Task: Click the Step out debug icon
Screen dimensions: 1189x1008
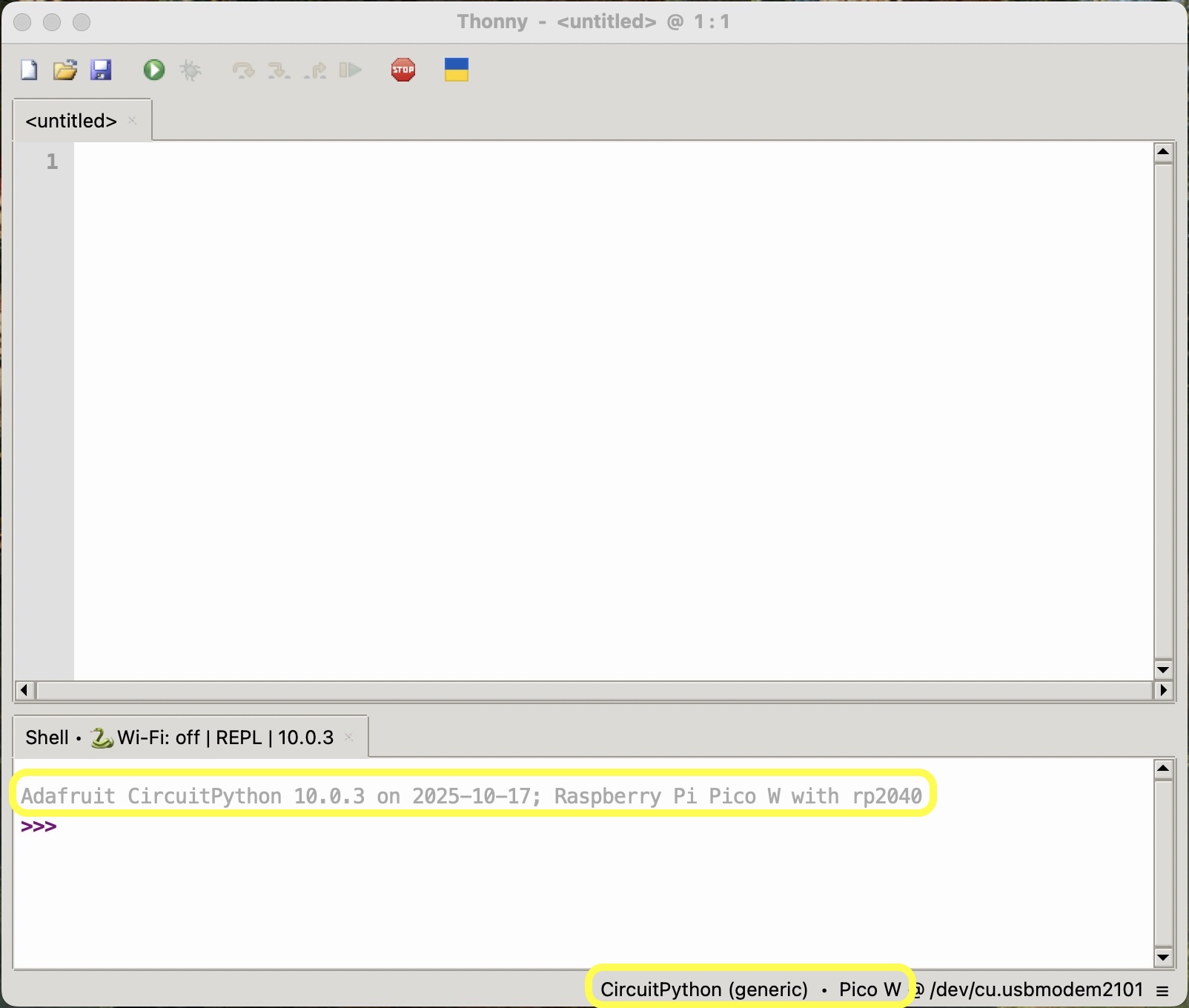Action: (x=316, y=70)
